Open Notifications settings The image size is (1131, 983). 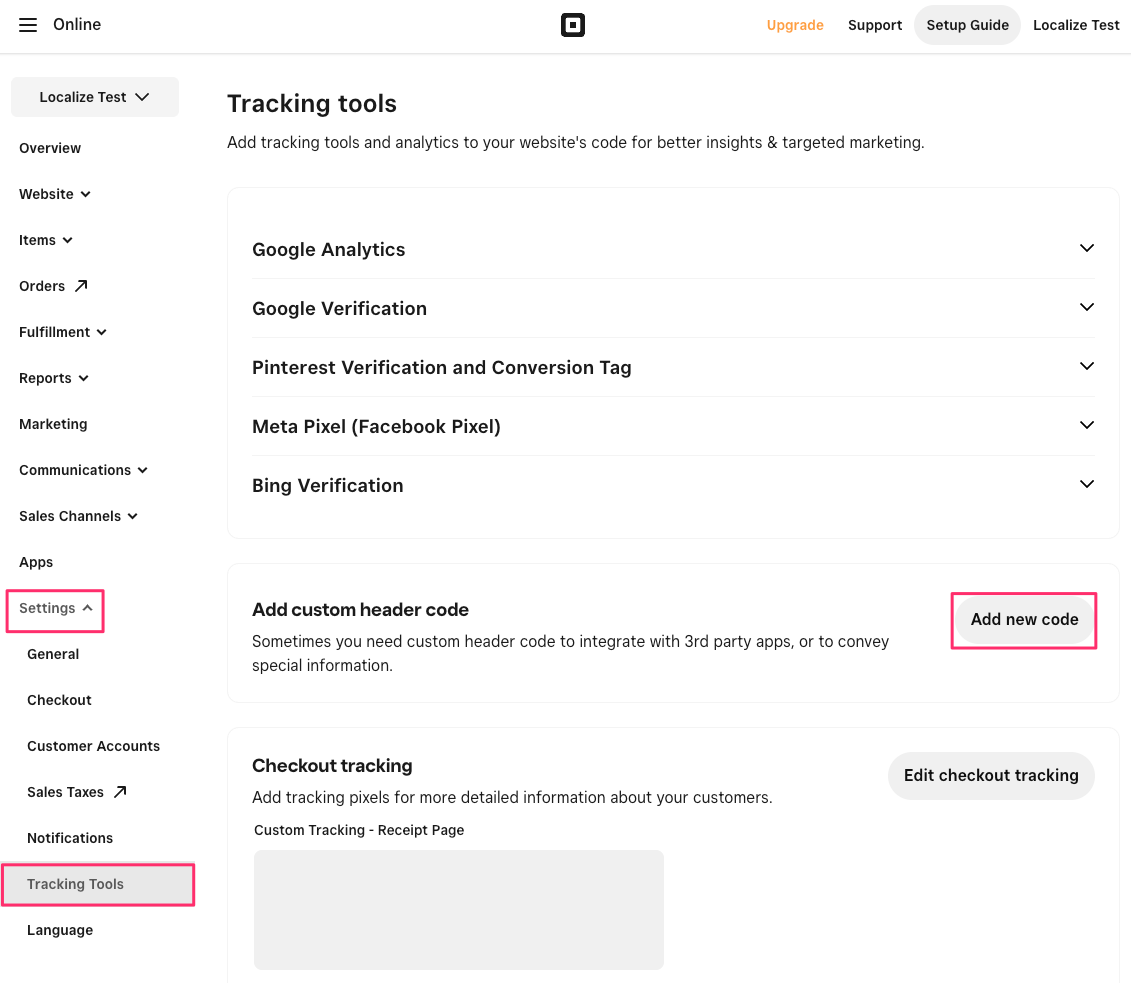pos(70,838)
